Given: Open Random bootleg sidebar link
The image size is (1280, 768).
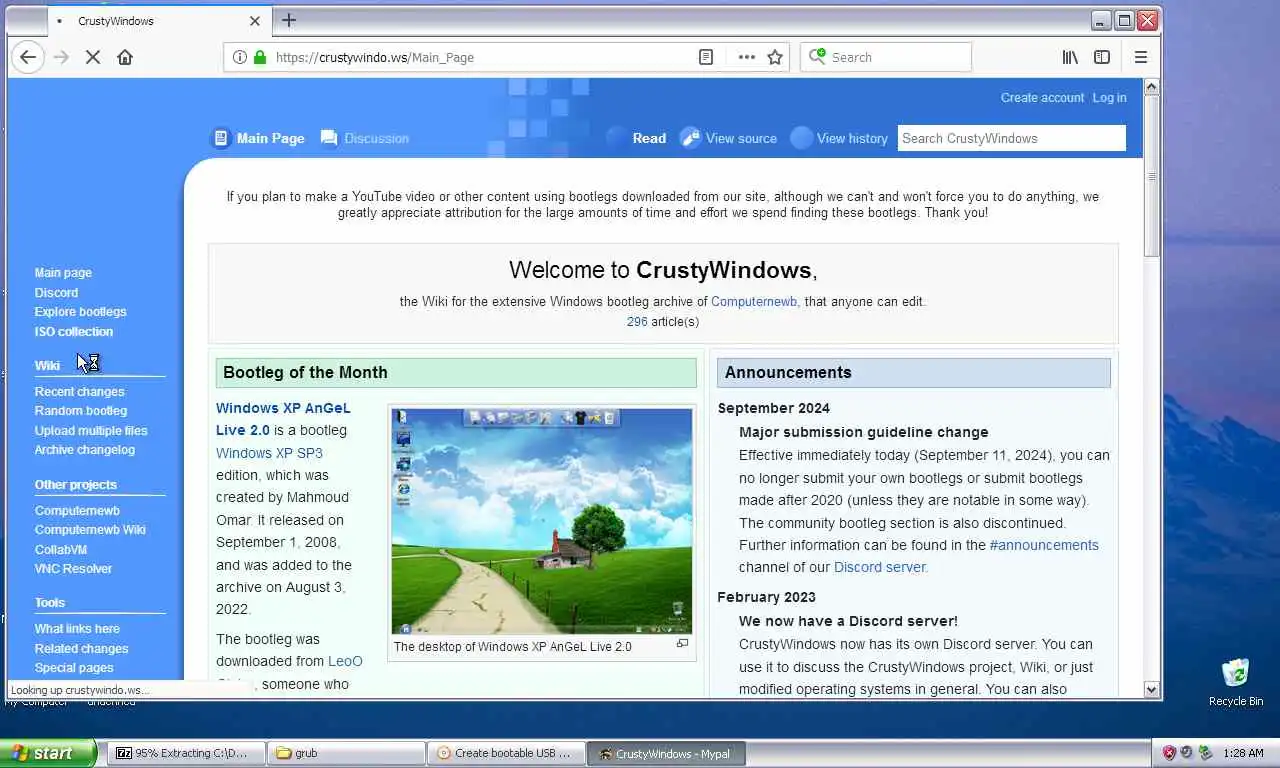Looking at the screenshot, I should coord(81,410).
